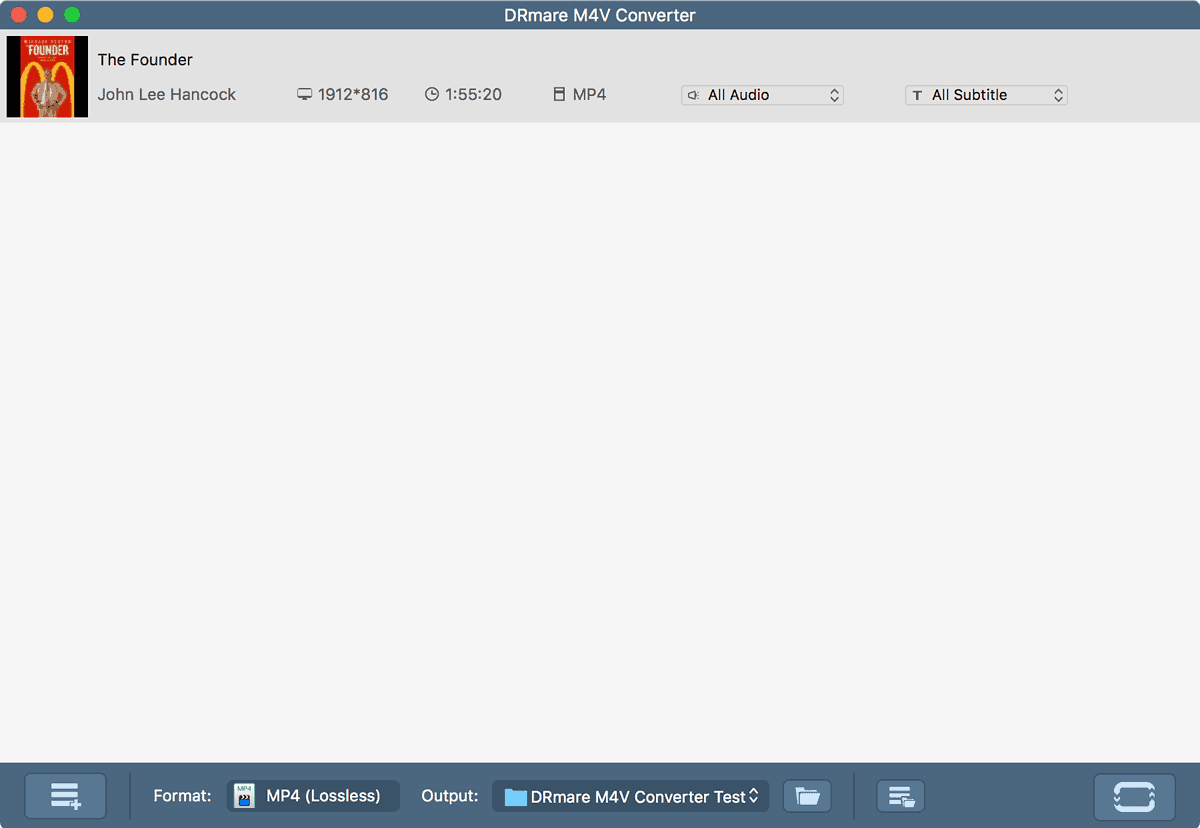Click the add files icon
The image size is (1200, 828).
(x=65, y=797)
